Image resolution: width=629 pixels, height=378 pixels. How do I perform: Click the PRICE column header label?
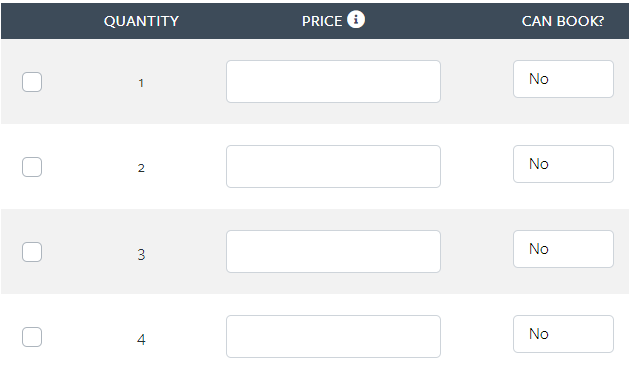pyautogui.click(x=322, y=21)
